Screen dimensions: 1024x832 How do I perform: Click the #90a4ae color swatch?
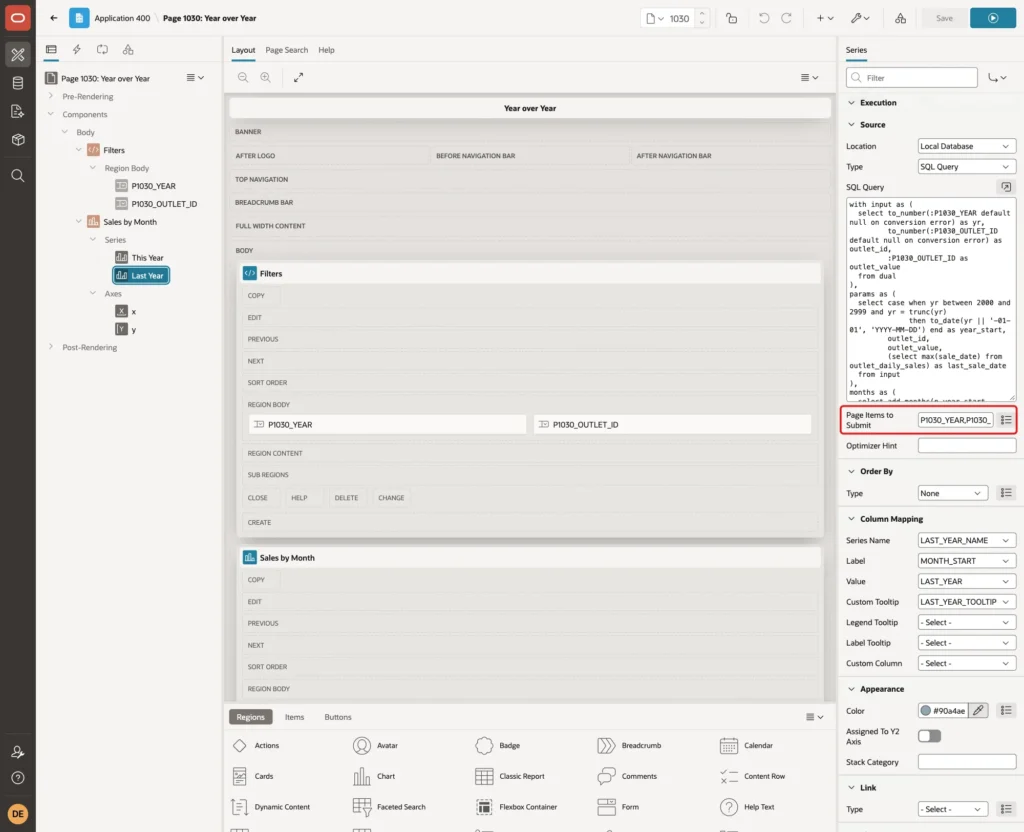(x=925, y=711)
